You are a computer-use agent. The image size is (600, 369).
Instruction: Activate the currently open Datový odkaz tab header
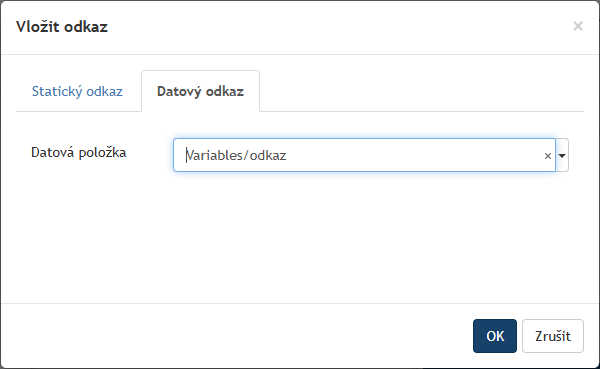click(x=201, y=91)
